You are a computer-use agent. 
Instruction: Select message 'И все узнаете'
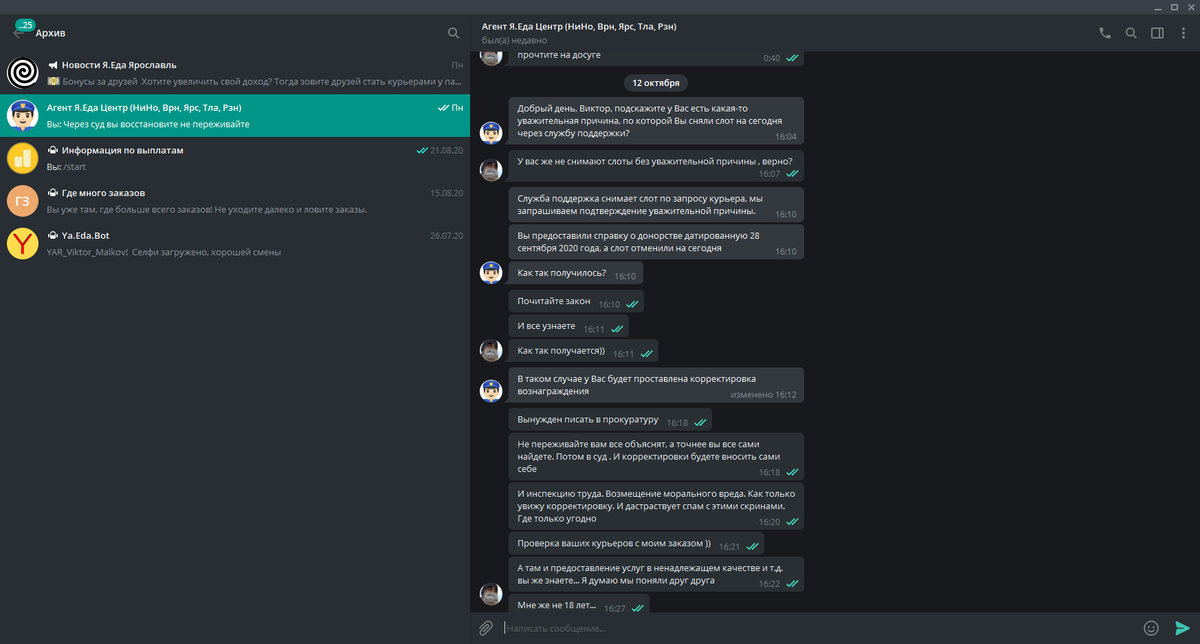pos(568,327)
